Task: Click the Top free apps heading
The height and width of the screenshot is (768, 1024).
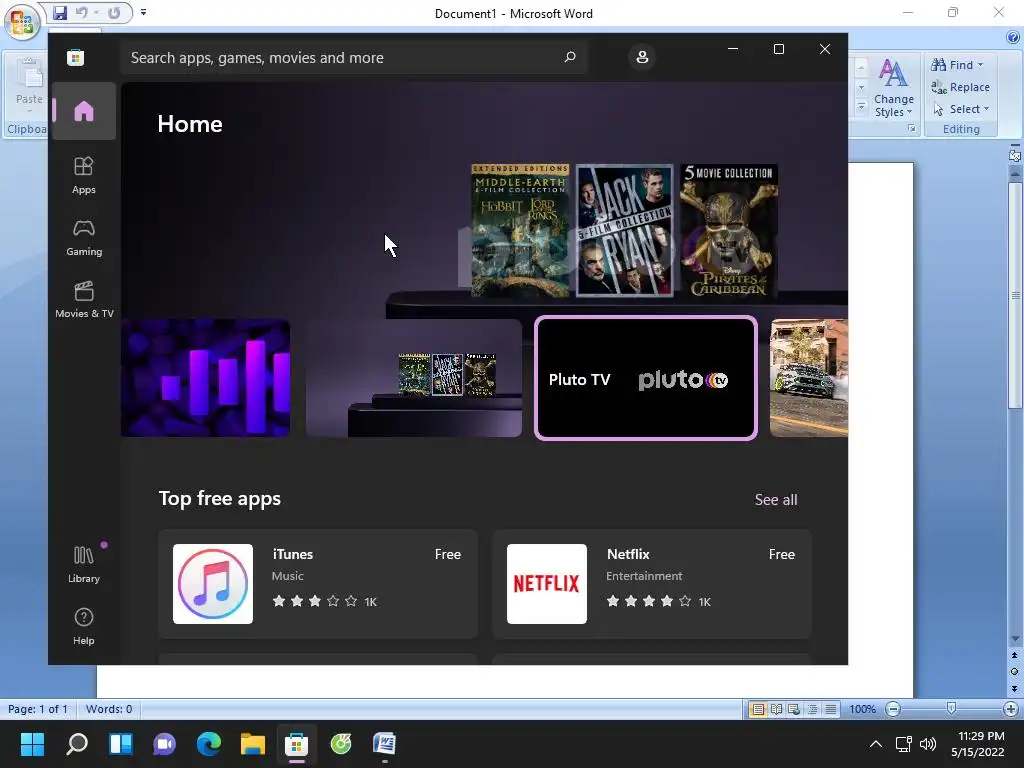Action: (x=219, y=499)
